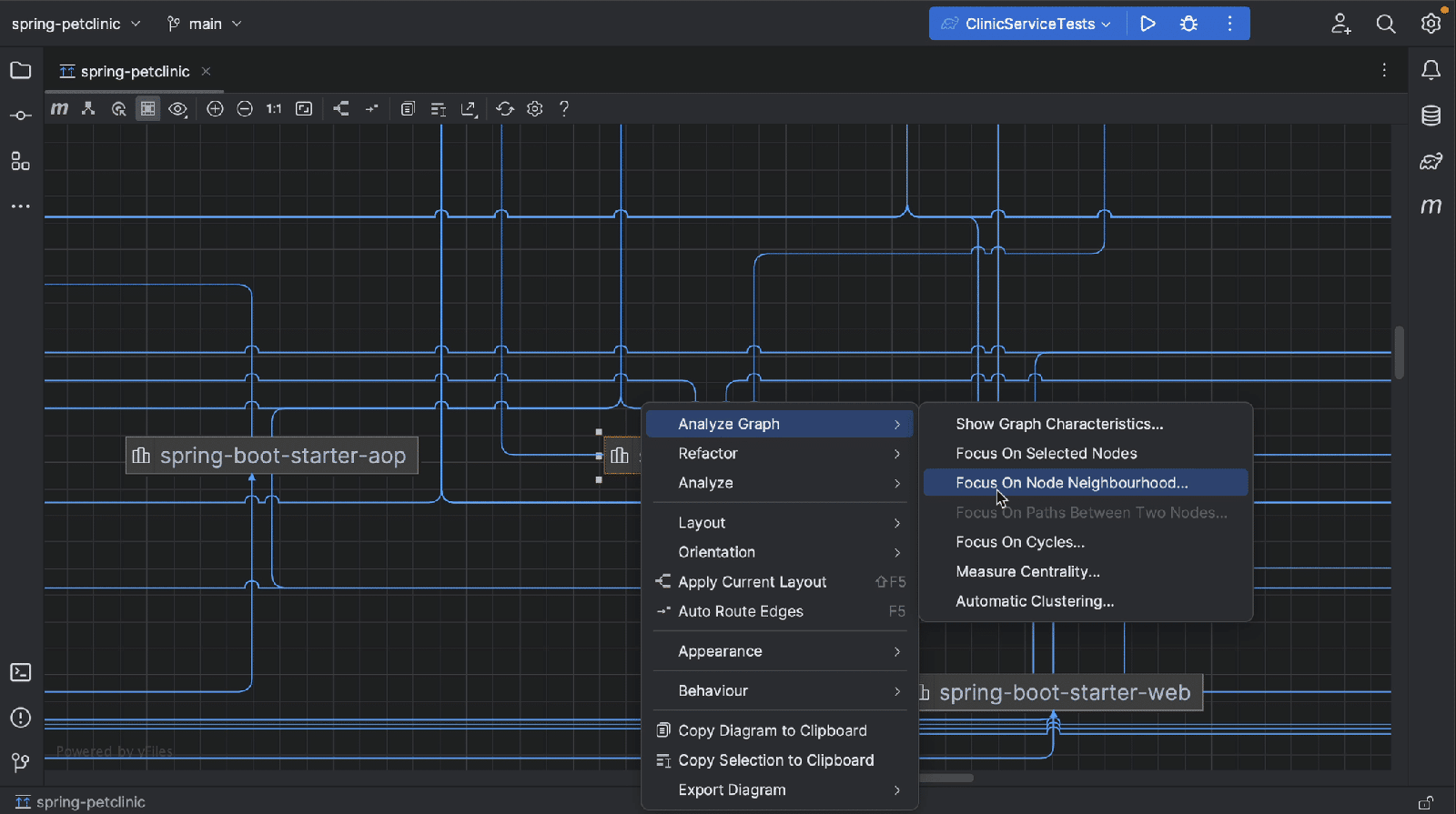Open the Commit tool window
The image size is (1456, 814).
tap(20, 116)
